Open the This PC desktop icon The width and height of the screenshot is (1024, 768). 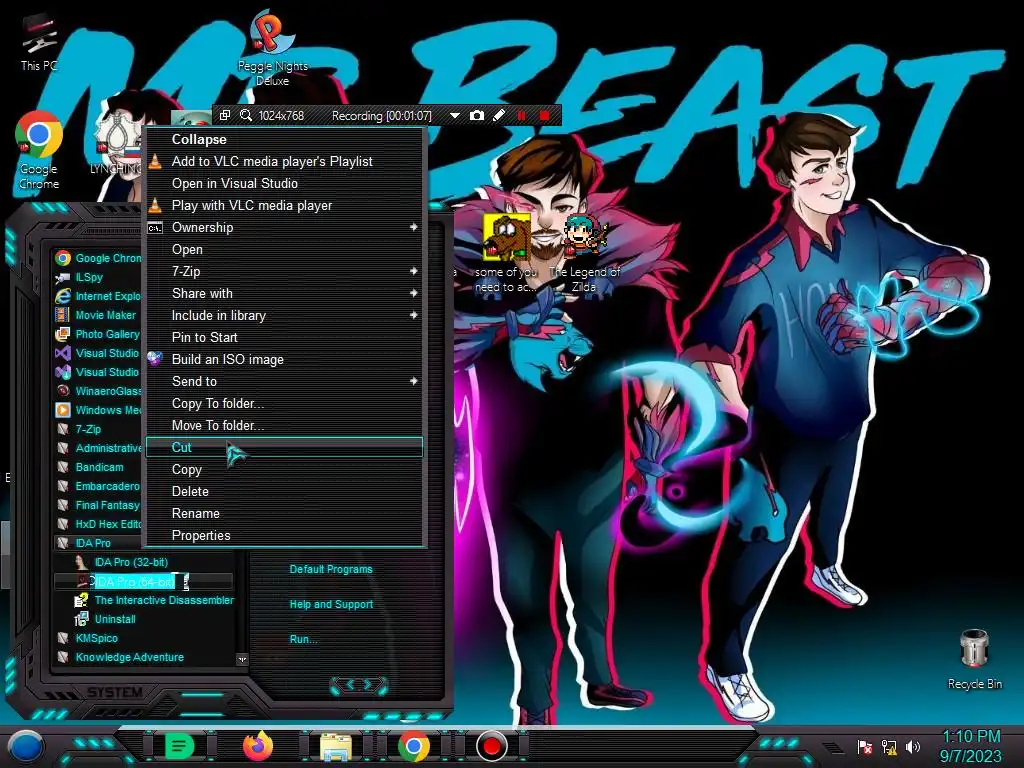click(x=38, y=43)
